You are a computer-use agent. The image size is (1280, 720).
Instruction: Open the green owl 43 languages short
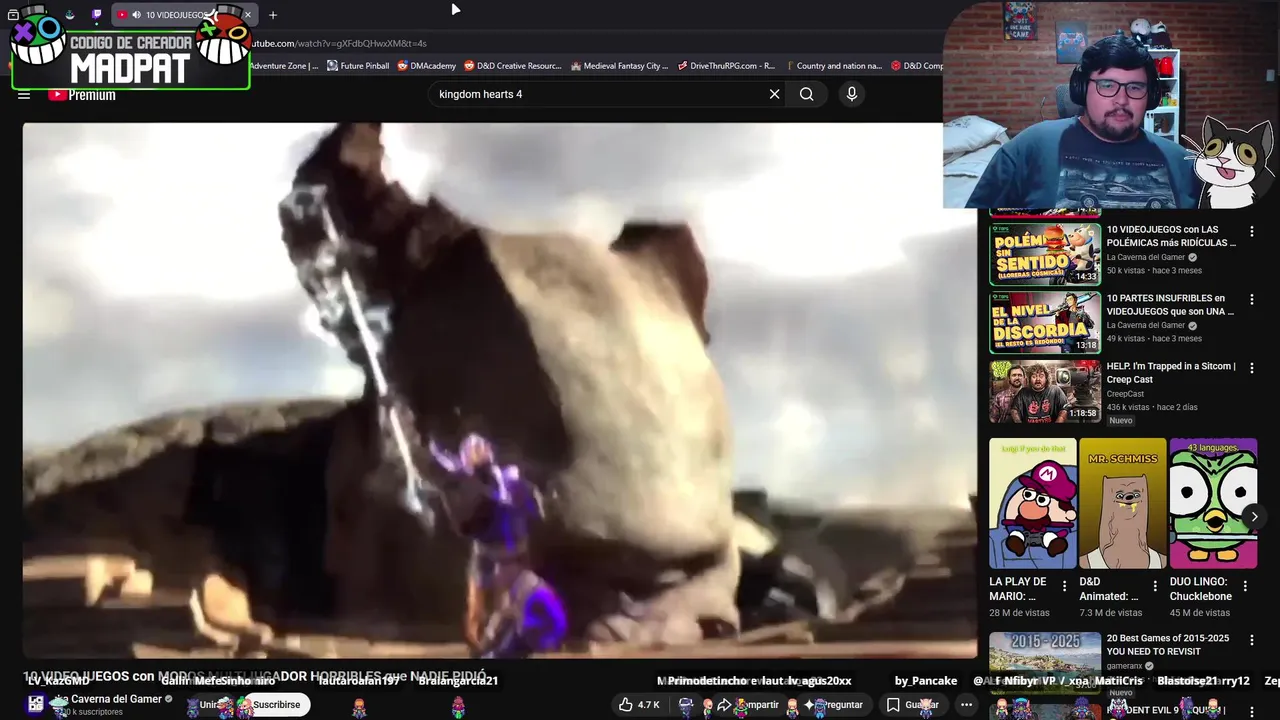(1213, 503)
